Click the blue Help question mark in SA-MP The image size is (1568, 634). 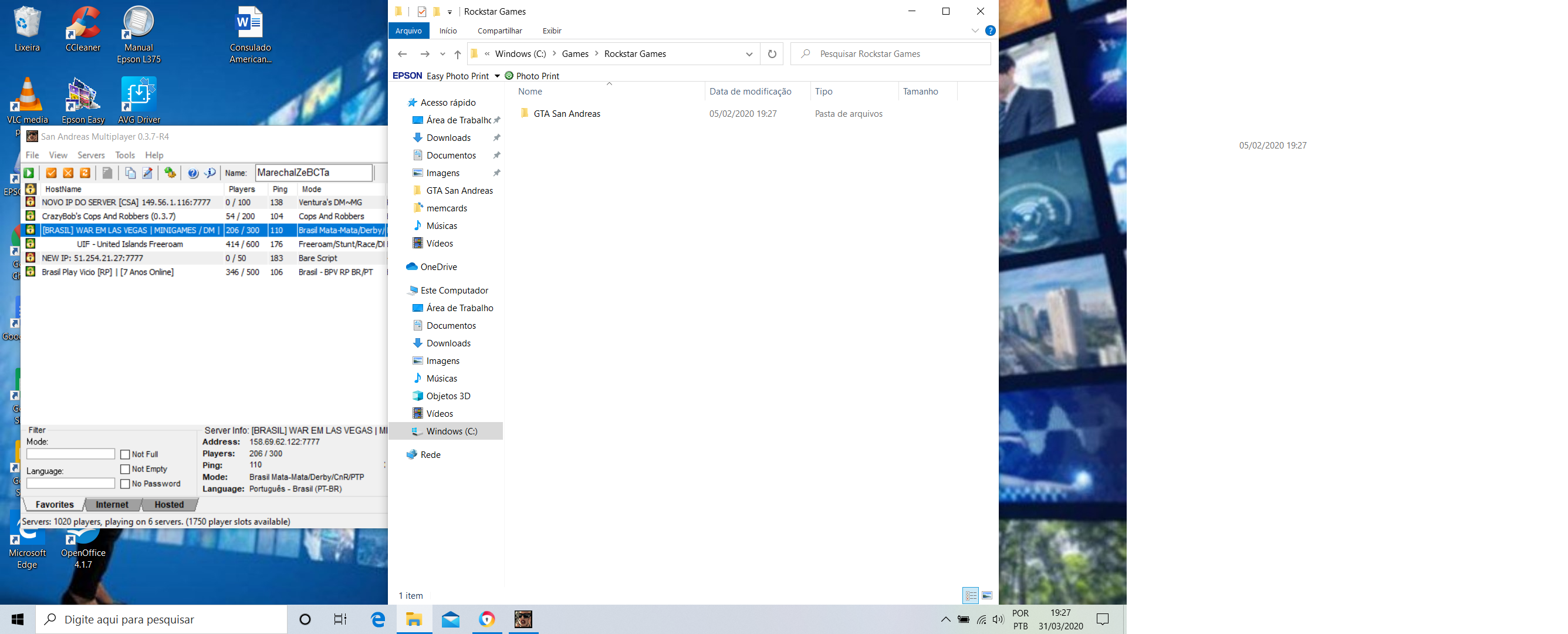coord(193,173)
